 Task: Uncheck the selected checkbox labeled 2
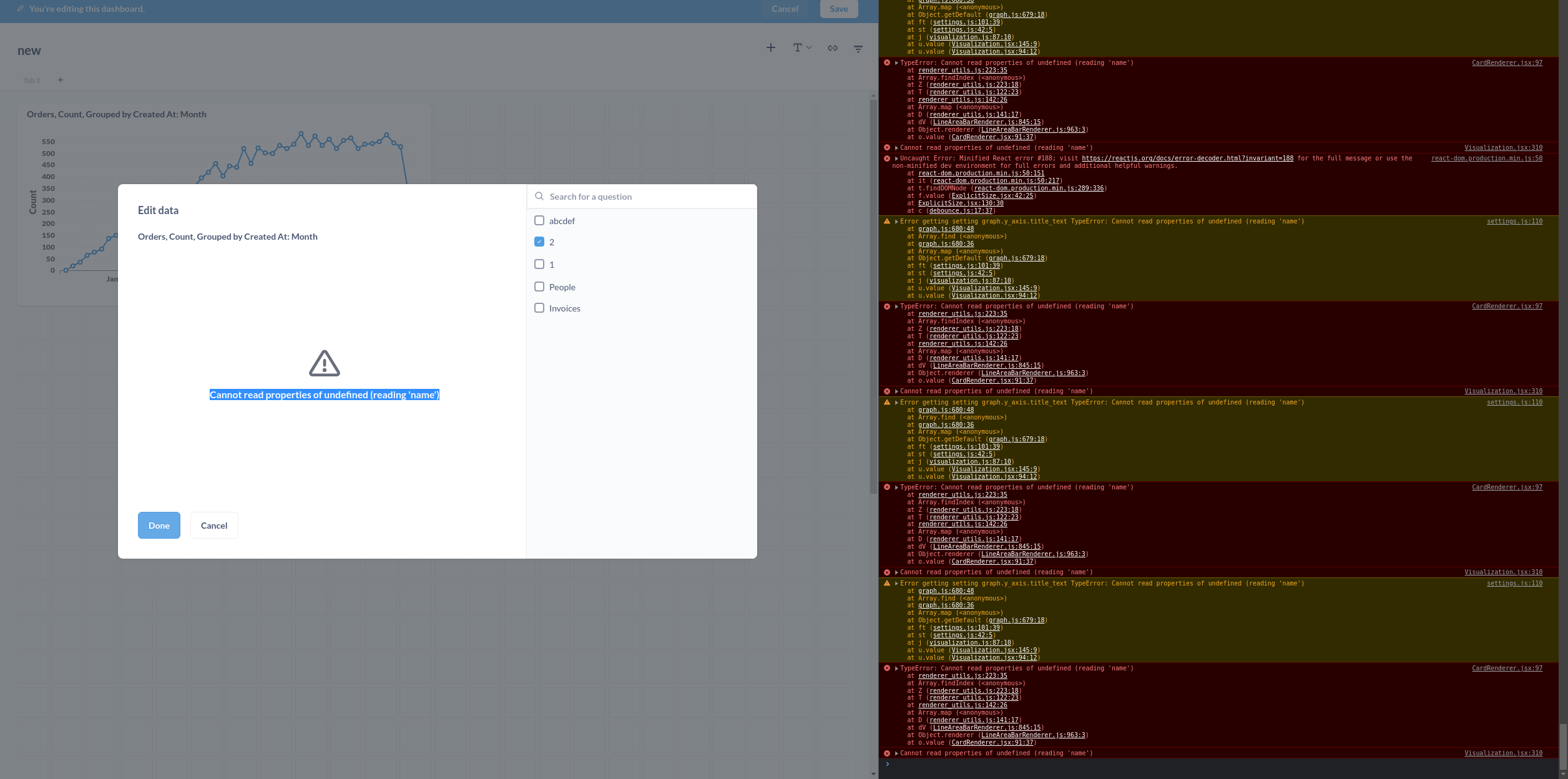point(539,242)
